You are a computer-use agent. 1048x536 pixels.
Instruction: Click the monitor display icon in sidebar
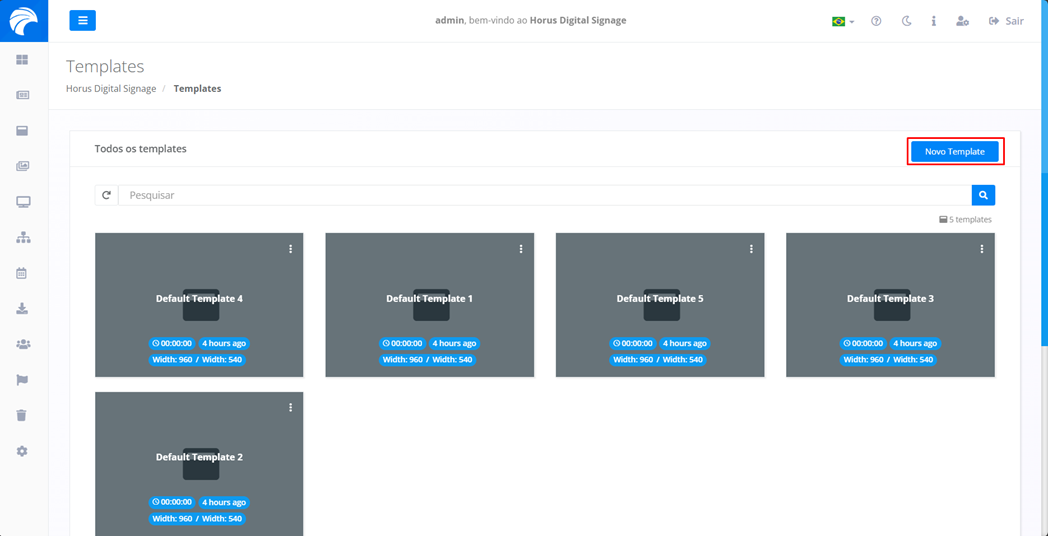click(22, 202)
